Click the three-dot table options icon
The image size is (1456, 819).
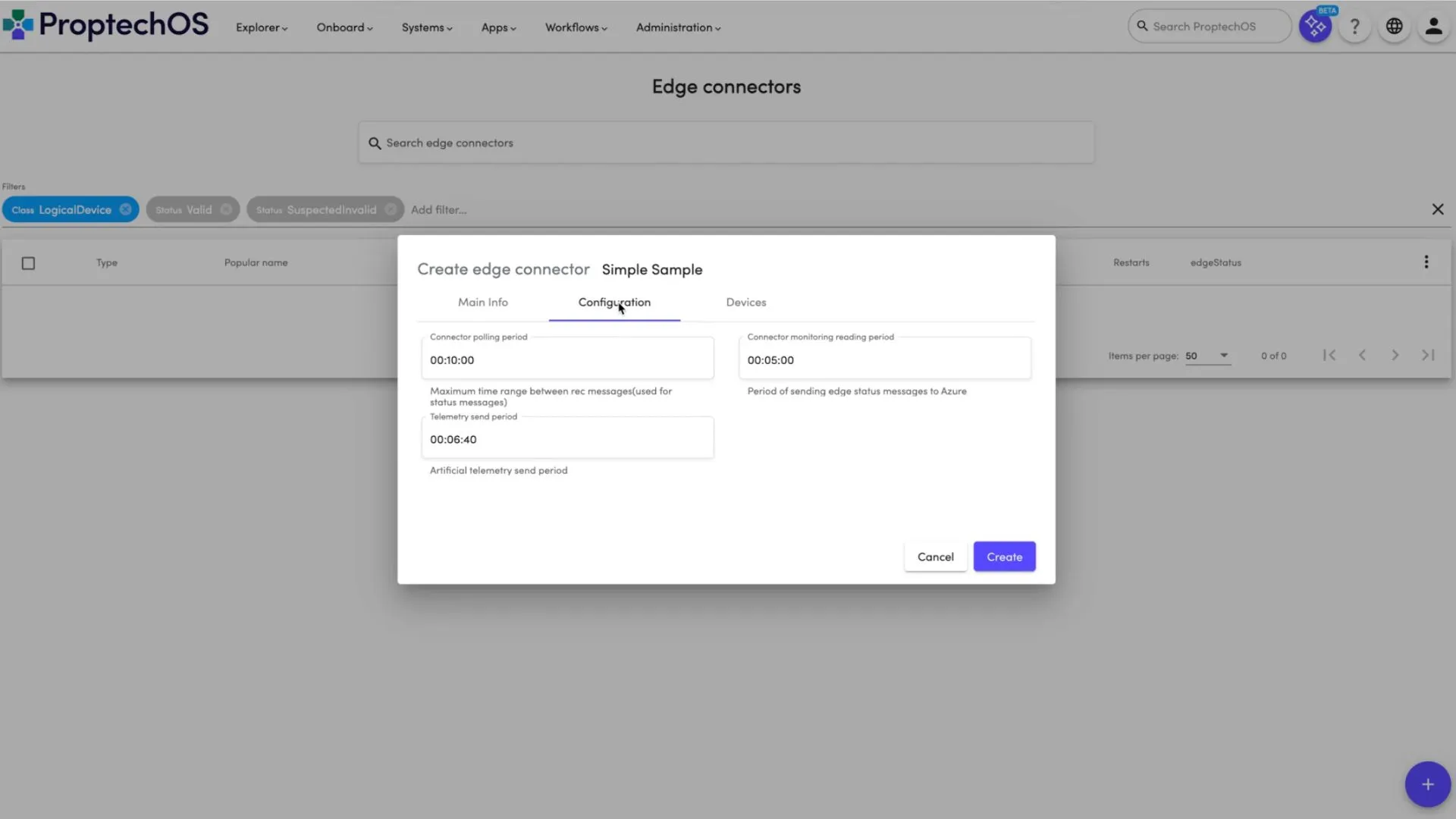(x=1426, y=262)
